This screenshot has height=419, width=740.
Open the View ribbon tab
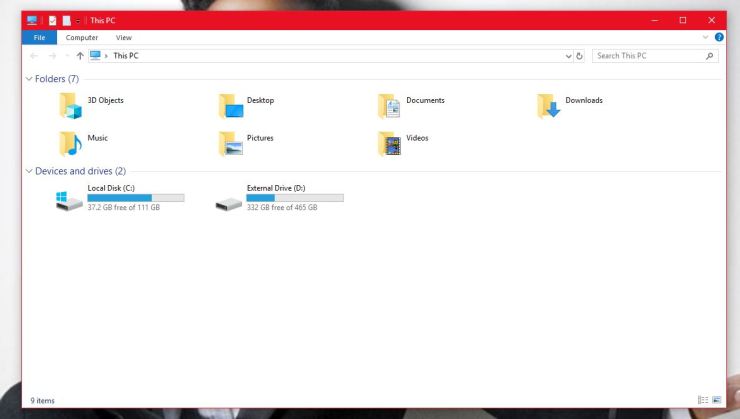tap(124, 37)
